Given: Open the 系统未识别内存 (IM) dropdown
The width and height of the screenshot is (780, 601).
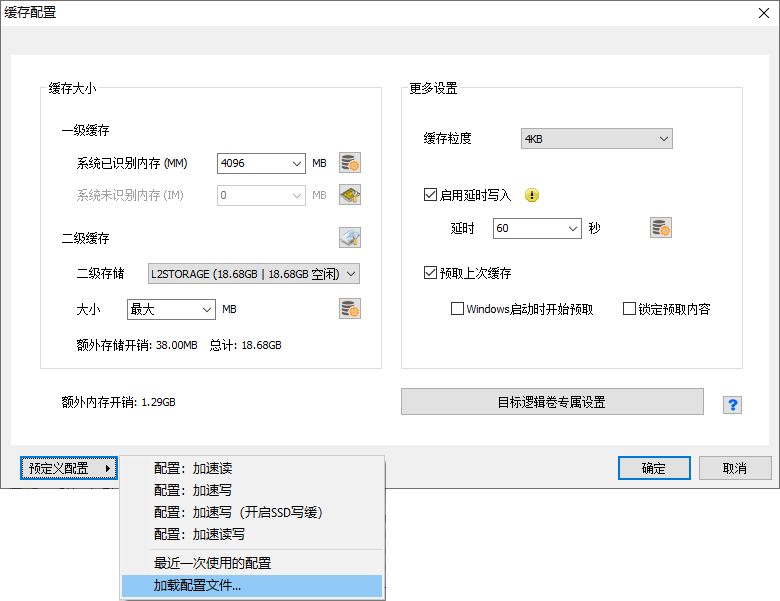Looking at the screenshot, I should point(261,195).
